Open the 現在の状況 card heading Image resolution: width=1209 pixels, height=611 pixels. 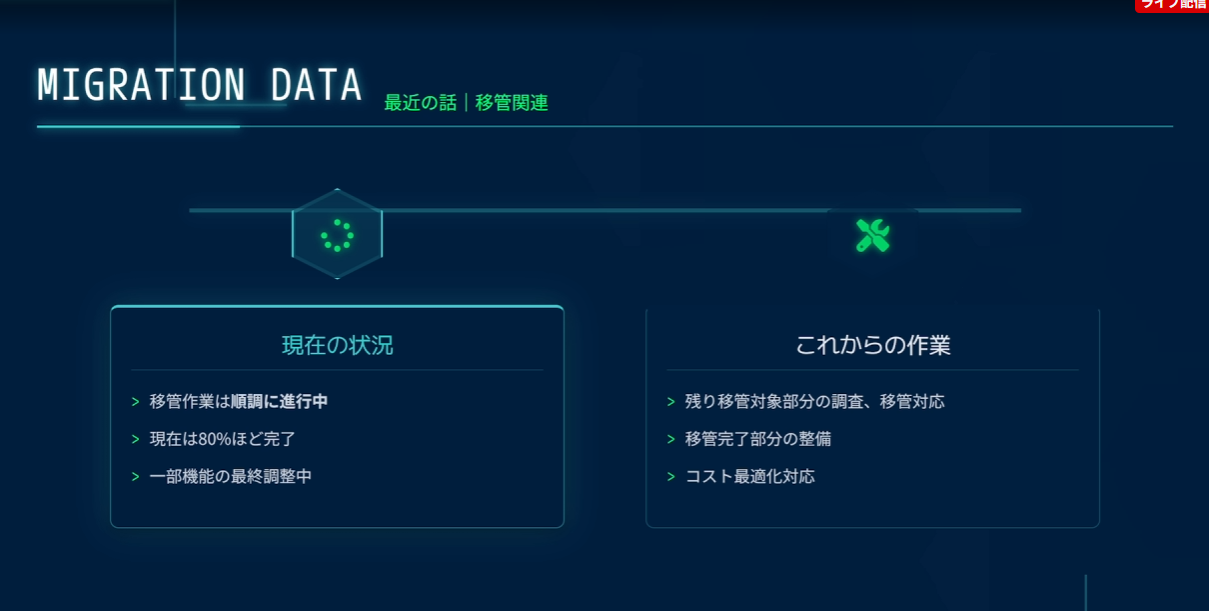337,346
